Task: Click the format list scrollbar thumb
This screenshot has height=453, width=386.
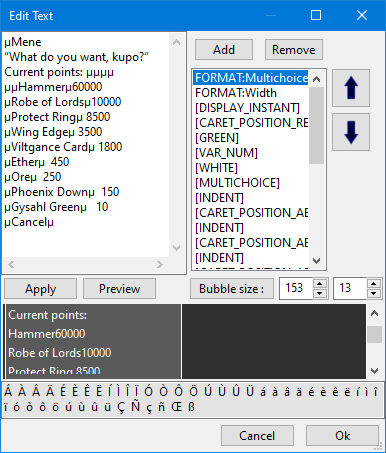Action: click(316, 125)
